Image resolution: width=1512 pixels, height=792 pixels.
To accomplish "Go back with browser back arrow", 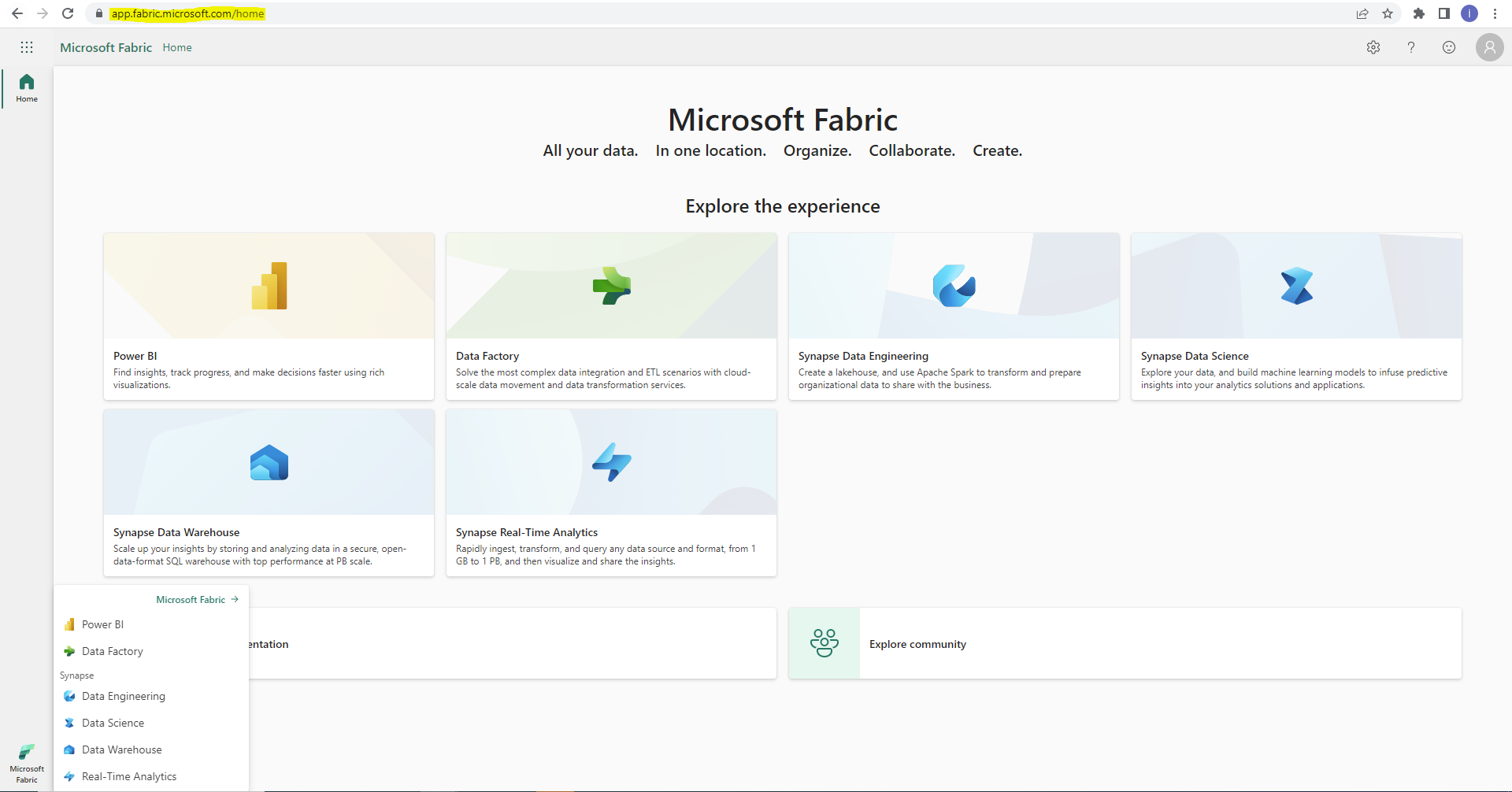I will click(x=17, y=13).
